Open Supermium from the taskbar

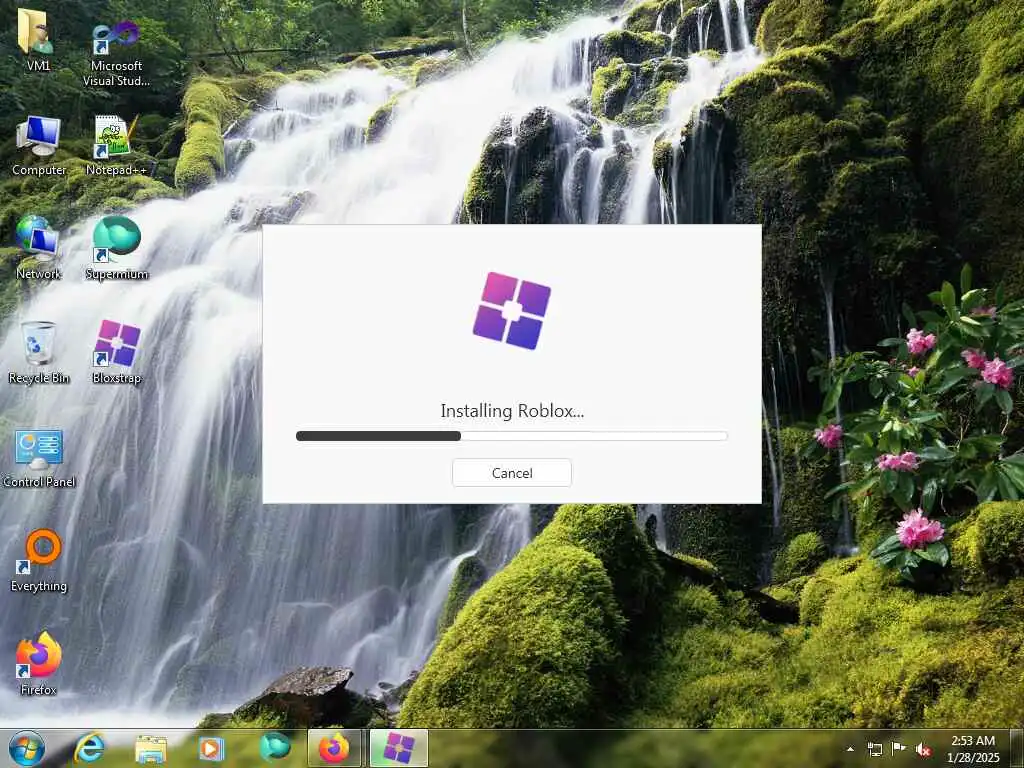point(275,748)
